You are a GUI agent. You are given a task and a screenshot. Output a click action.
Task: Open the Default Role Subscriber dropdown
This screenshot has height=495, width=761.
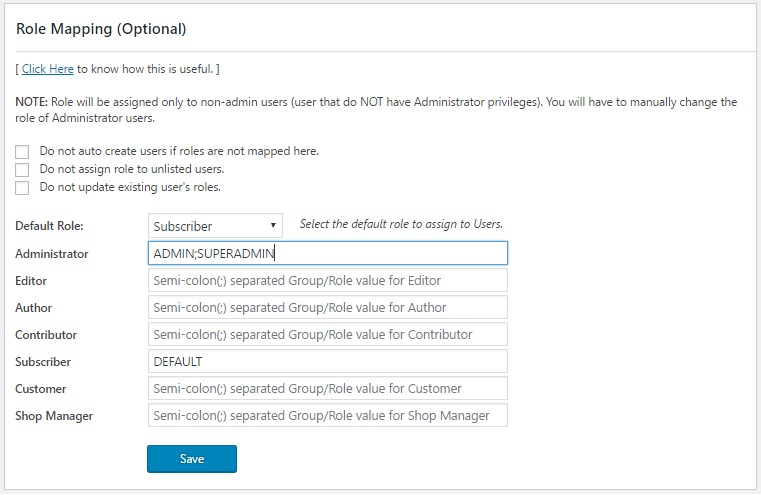215,226
